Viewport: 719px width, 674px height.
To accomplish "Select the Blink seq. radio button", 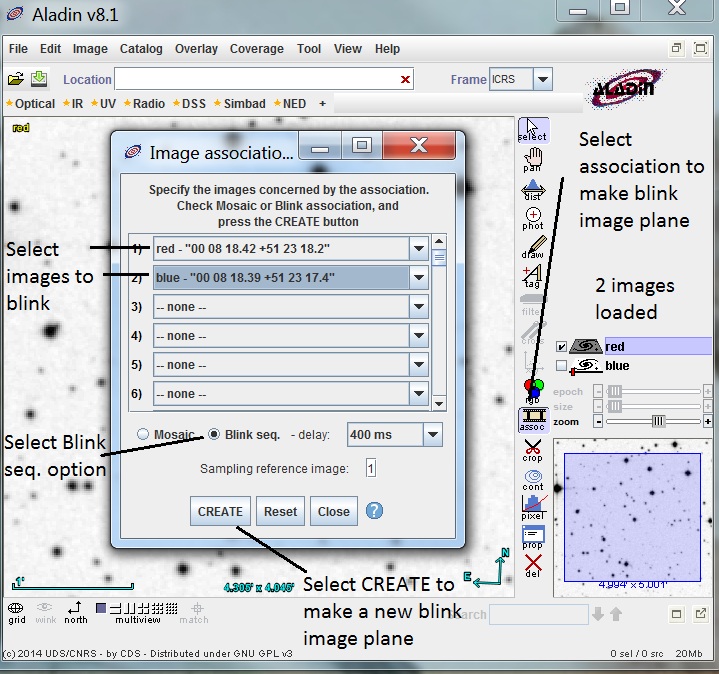I will coord(214,434).
